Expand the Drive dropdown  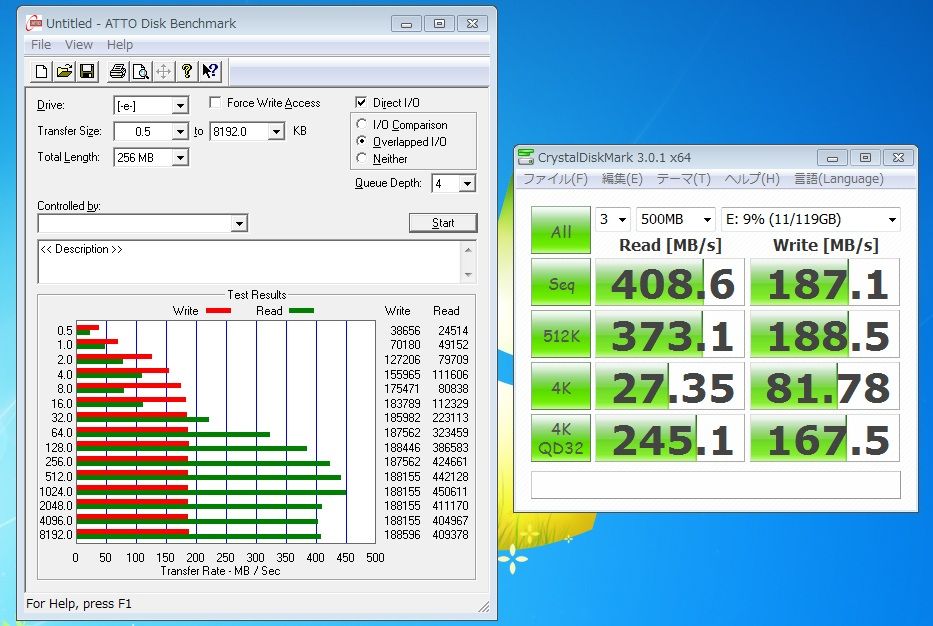pyautogui.click(x=180, y=106)
